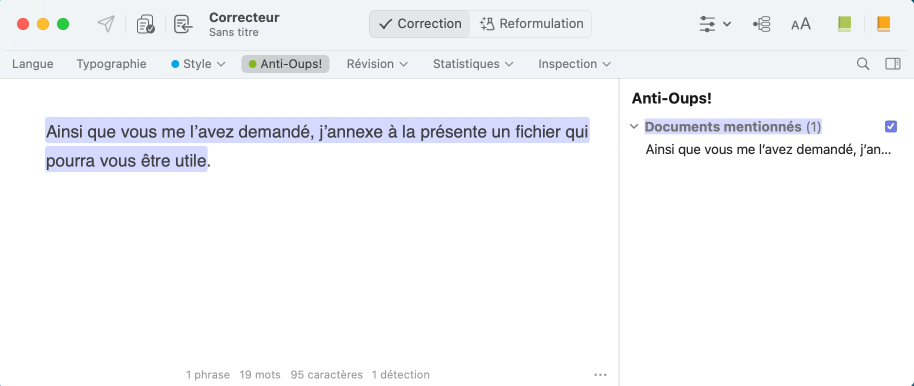Click the AA text size icon
This screenshot has height=386, width=914.
[x=801, y=24]
